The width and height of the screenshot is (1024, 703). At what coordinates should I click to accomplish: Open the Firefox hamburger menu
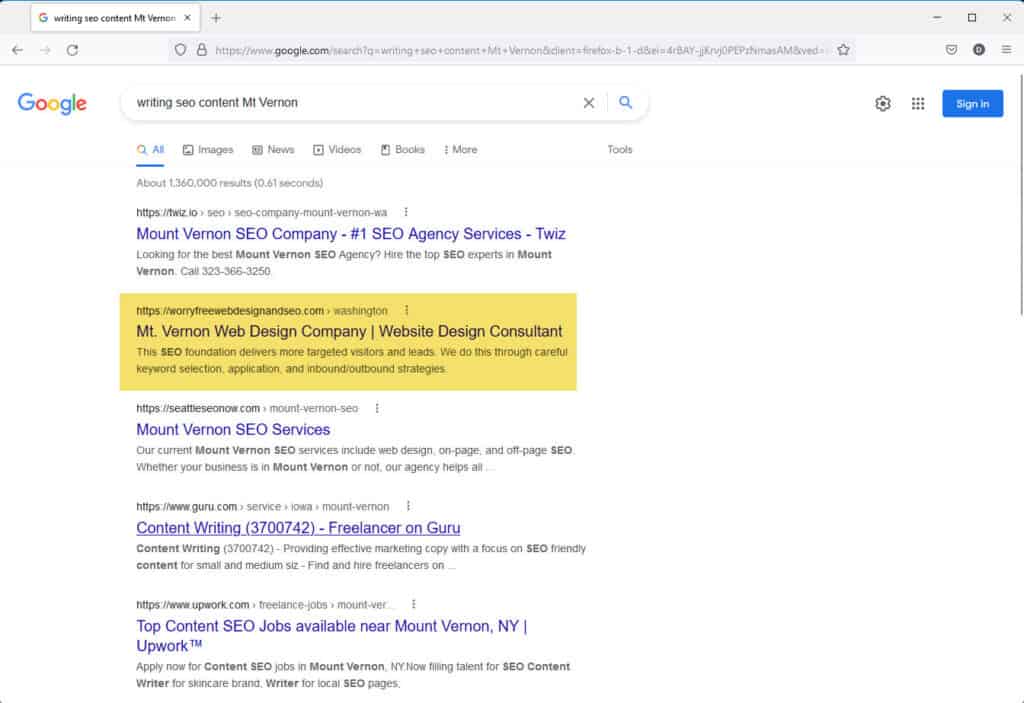point(1006,50)
